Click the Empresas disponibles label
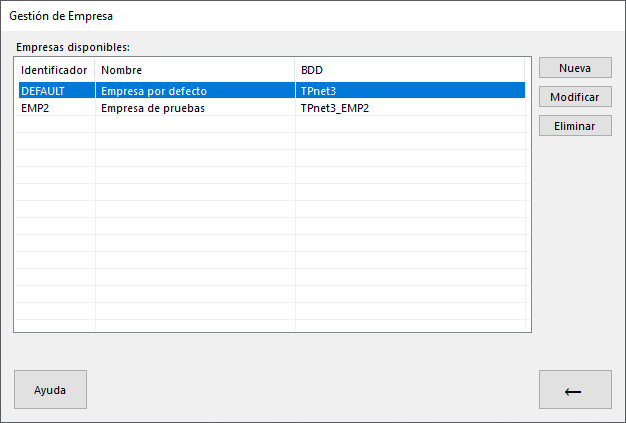The width and height of the screenshot is (626, 423). [73, 47]
